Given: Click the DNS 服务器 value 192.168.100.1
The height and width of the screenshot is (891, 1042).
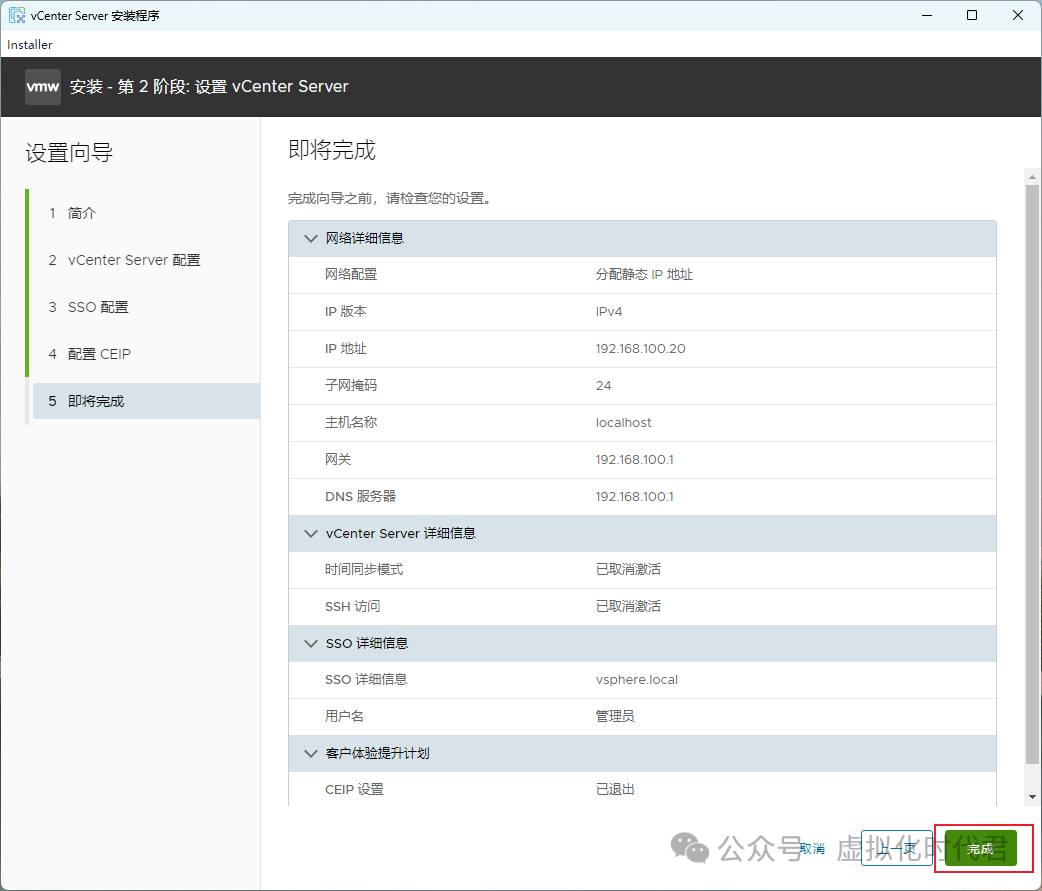Looking at the screenshot, I should click(x=635, y=497).
